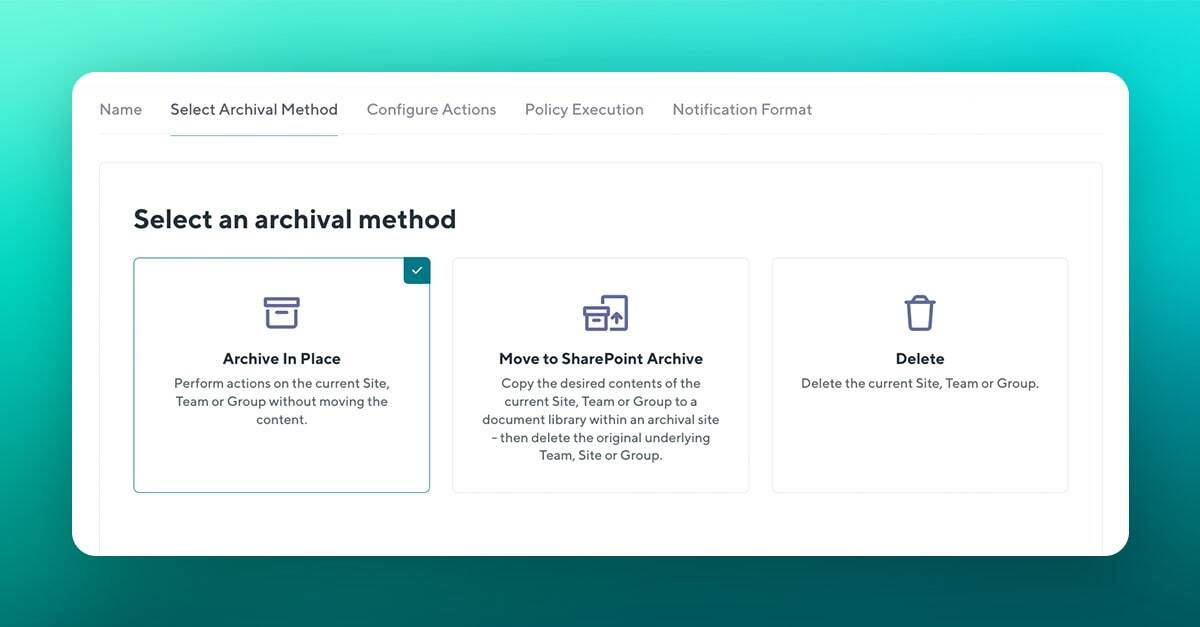Go to the Policy Execution tab
This screenshot has height=627, width=1200.
(x=584, y=110)
